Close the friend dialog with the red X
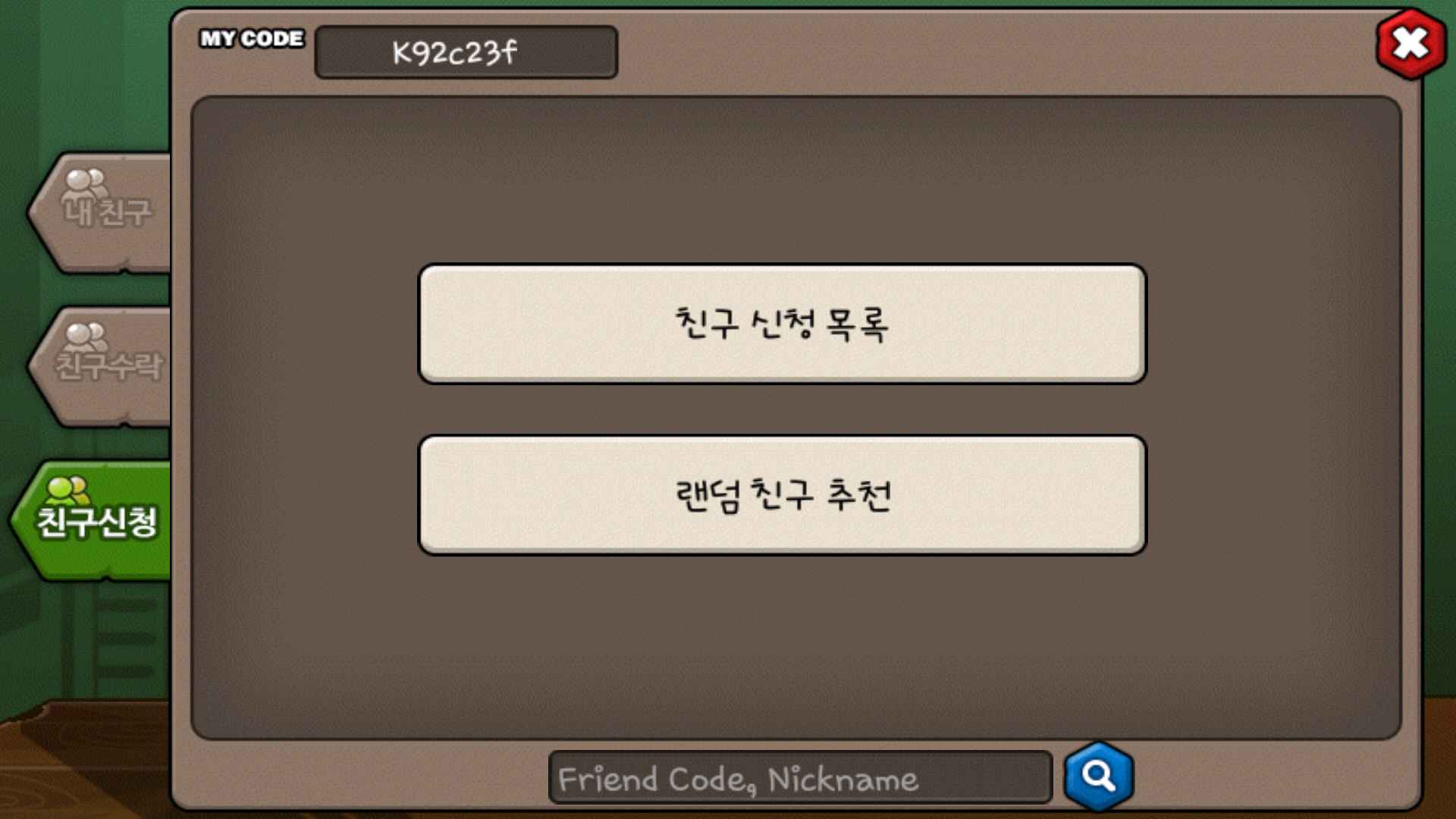 pyautogui.click(x=1410, y=43)
